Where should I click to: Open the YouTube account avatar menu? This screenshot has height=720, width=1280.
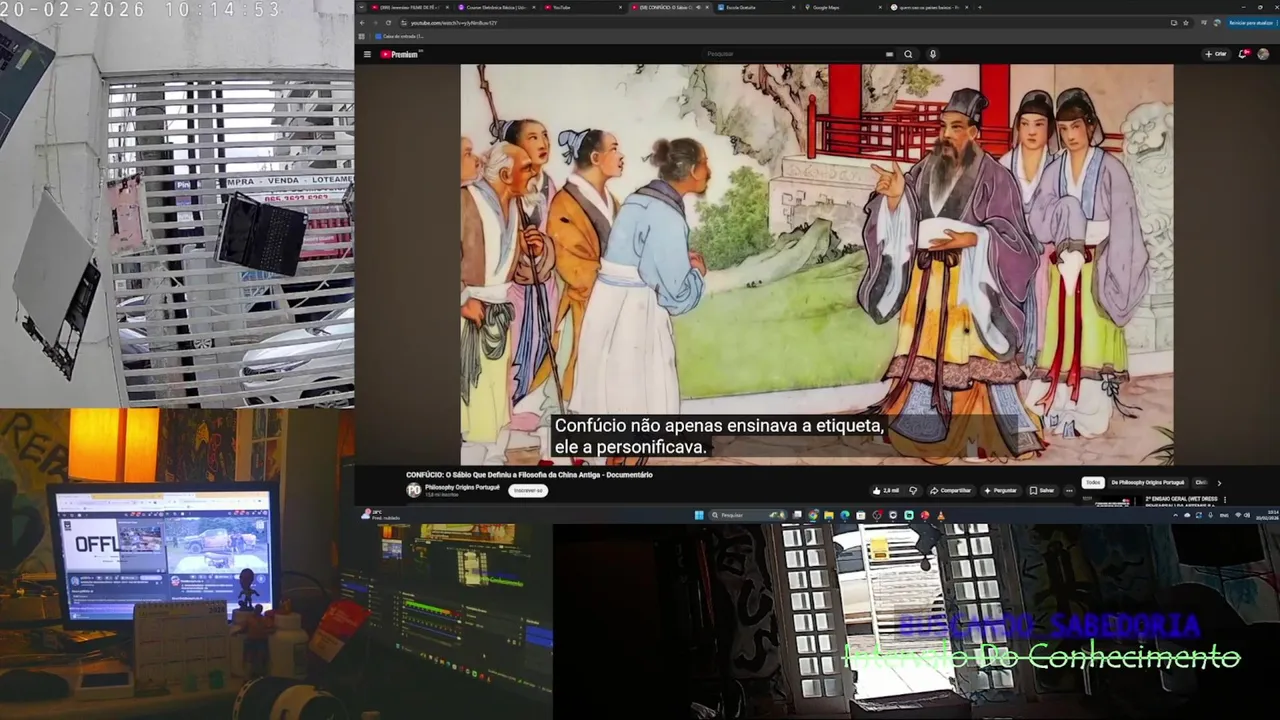pos(1263,54)
